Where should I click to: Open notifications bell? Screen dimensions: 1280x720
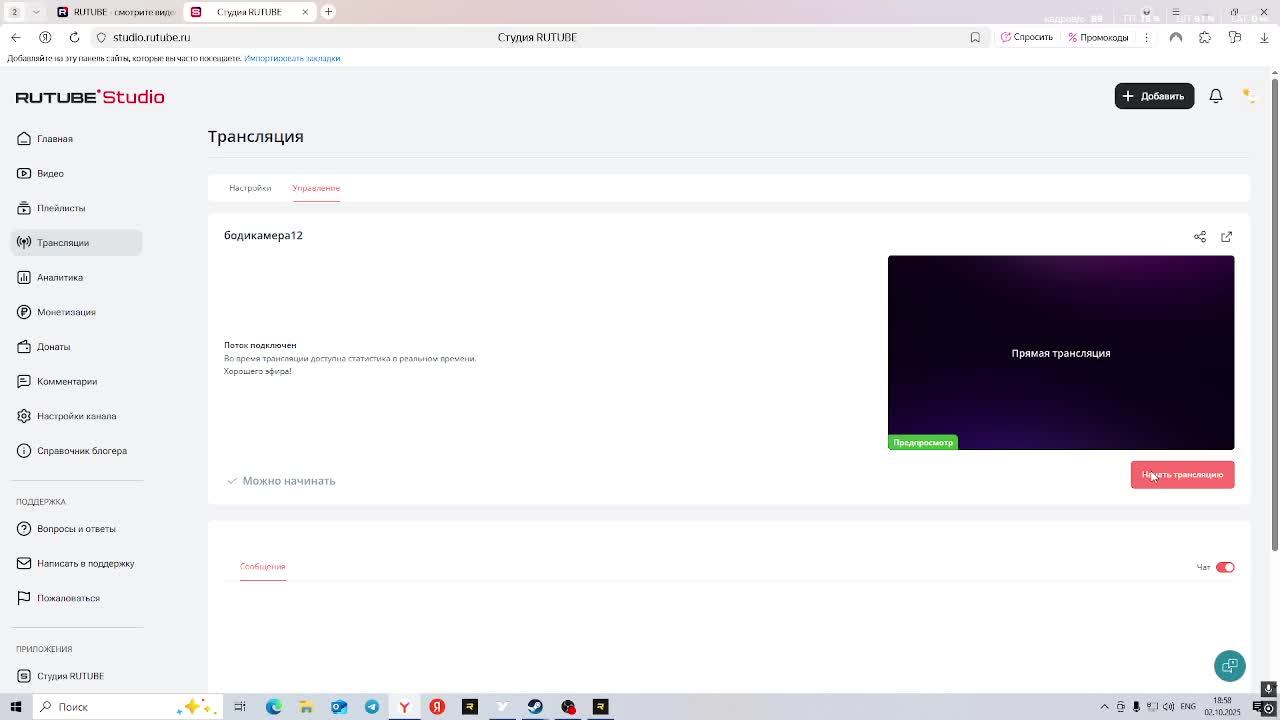click(x=1216, y=96)
